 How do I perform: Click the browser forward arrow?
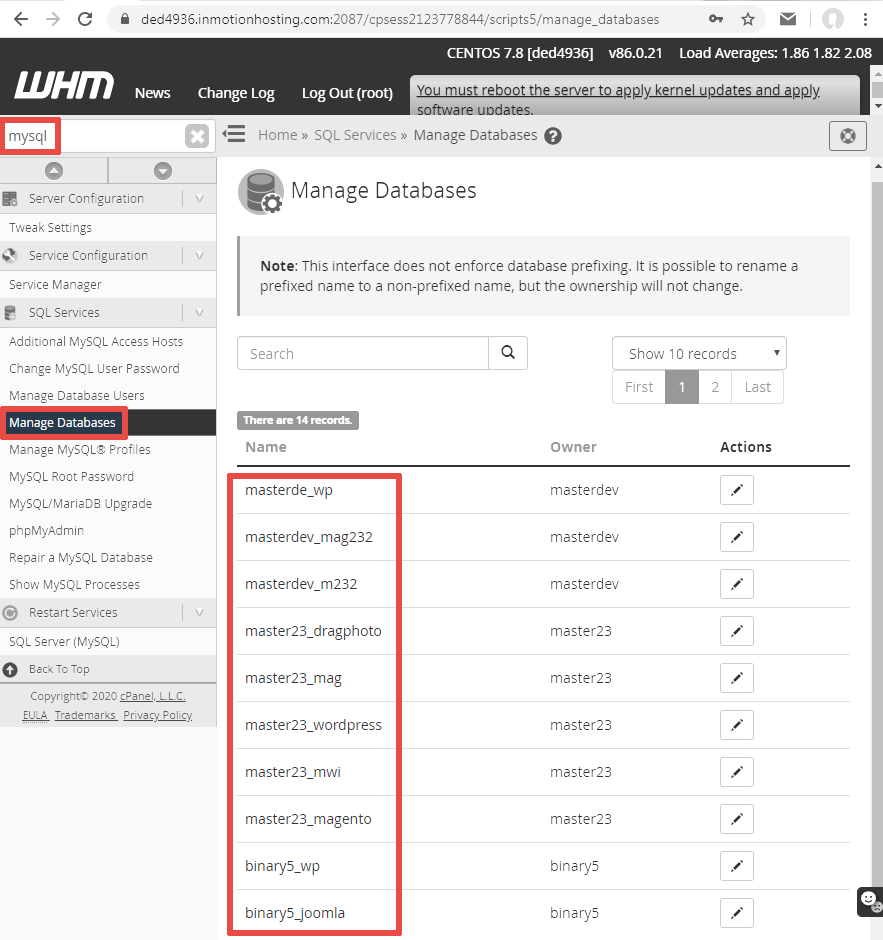(53, 19)
